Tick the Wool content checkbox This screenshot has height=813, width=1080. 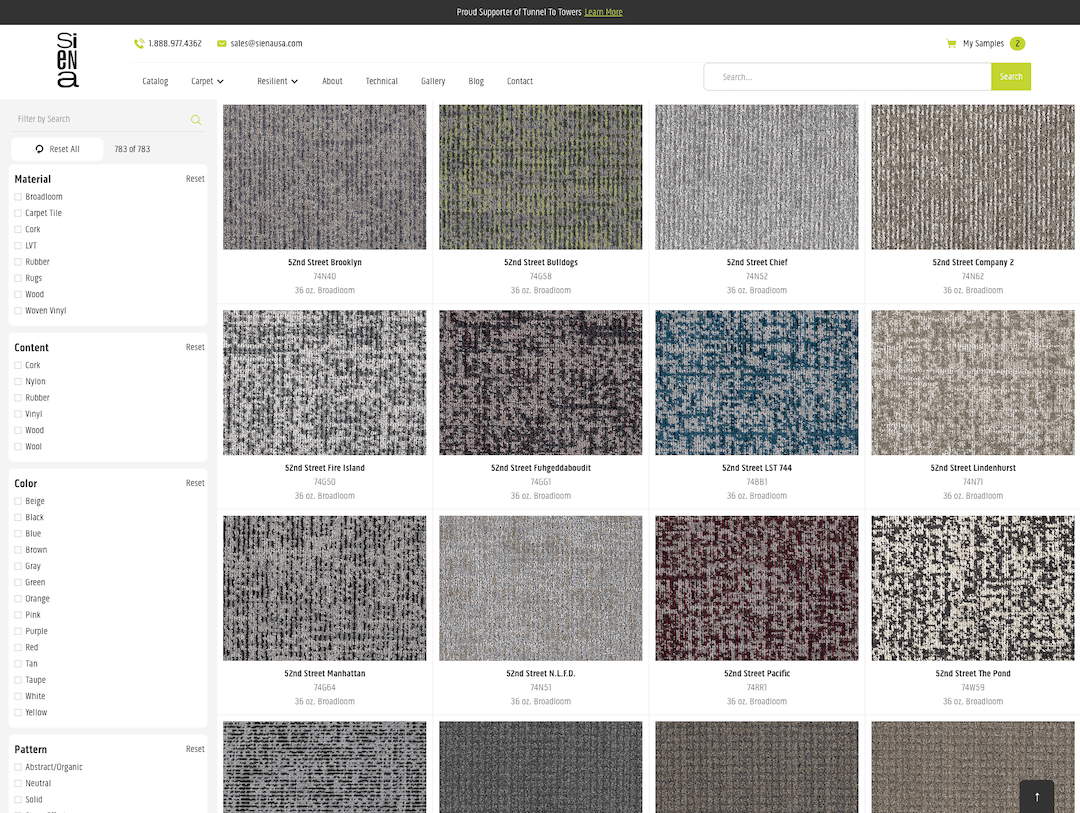[x=18, y=446]
